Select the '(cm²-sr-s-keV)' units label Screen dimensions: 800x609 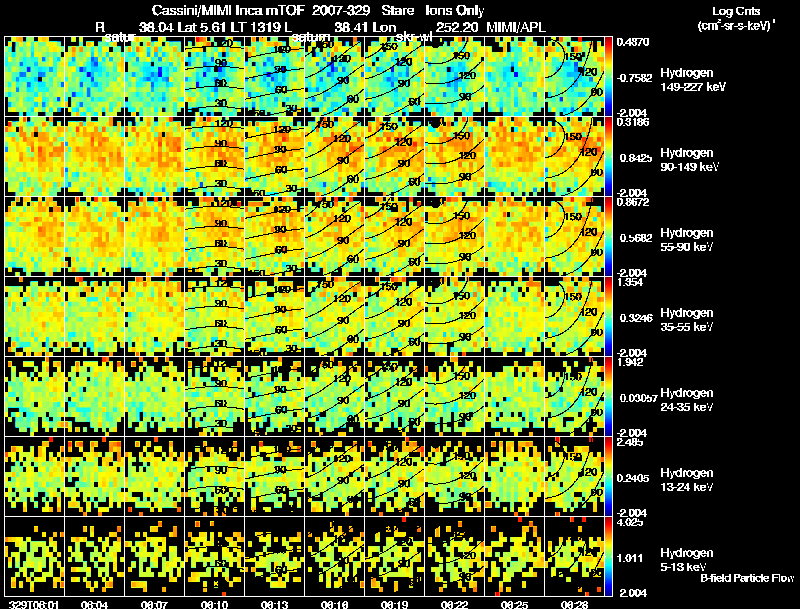(x=736, y=26)
